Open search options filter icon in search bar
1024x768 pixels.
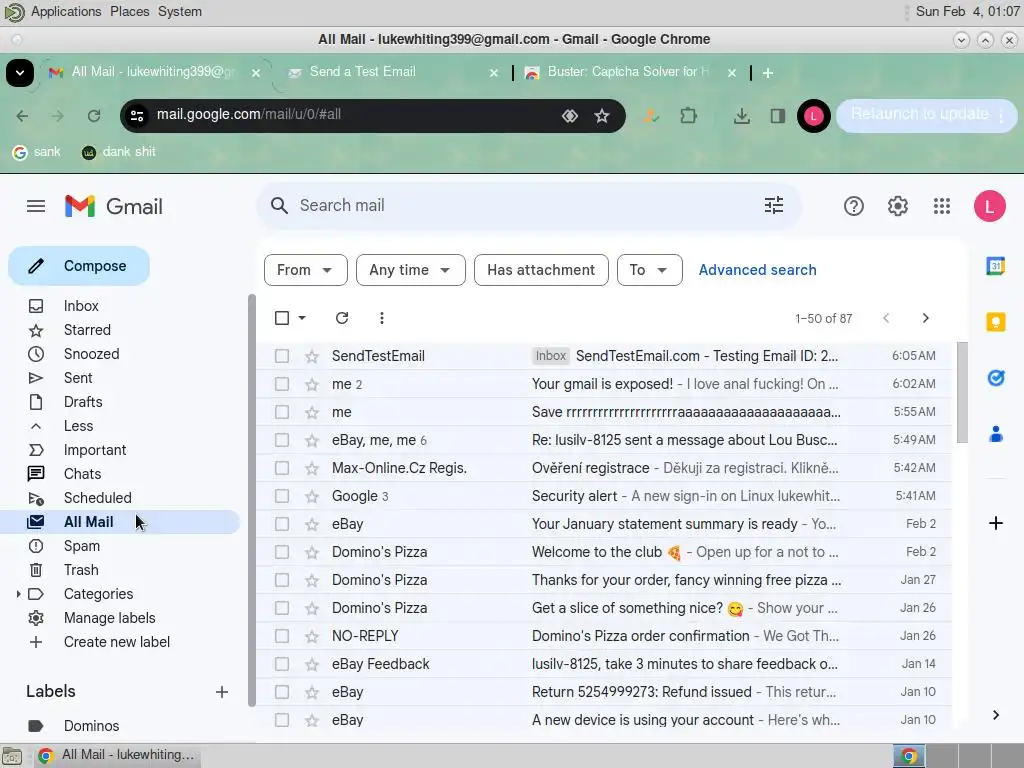click(774, 206)
